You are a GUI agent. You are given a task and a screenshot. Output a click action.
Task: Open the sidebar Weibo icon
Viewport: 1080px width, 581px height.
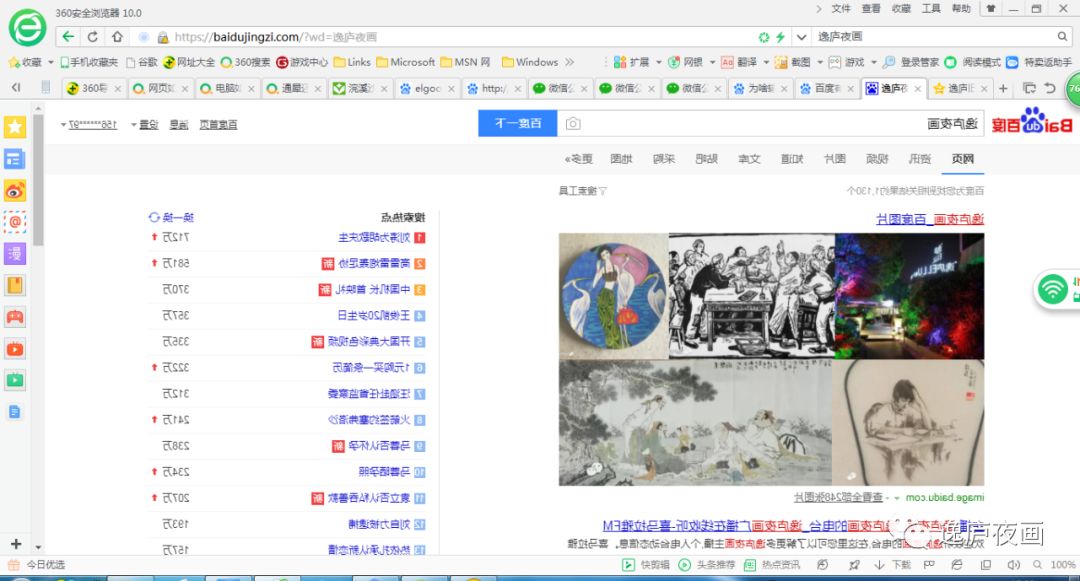coord(14,191)
